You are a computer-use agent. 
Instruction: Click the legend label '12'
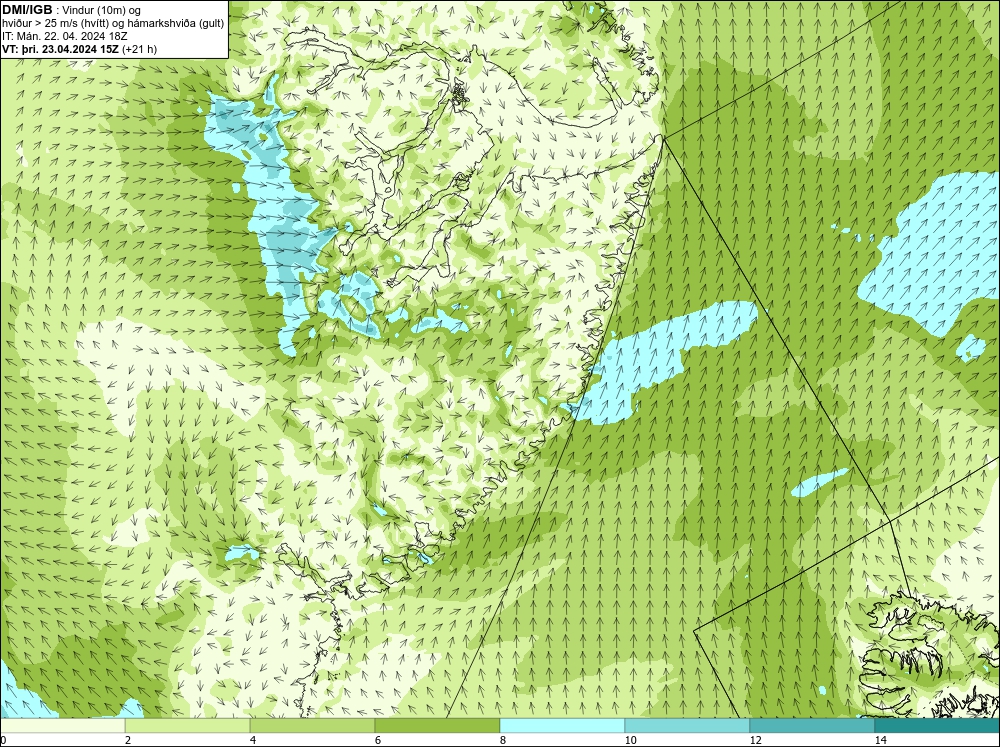[x=756, y=740]
